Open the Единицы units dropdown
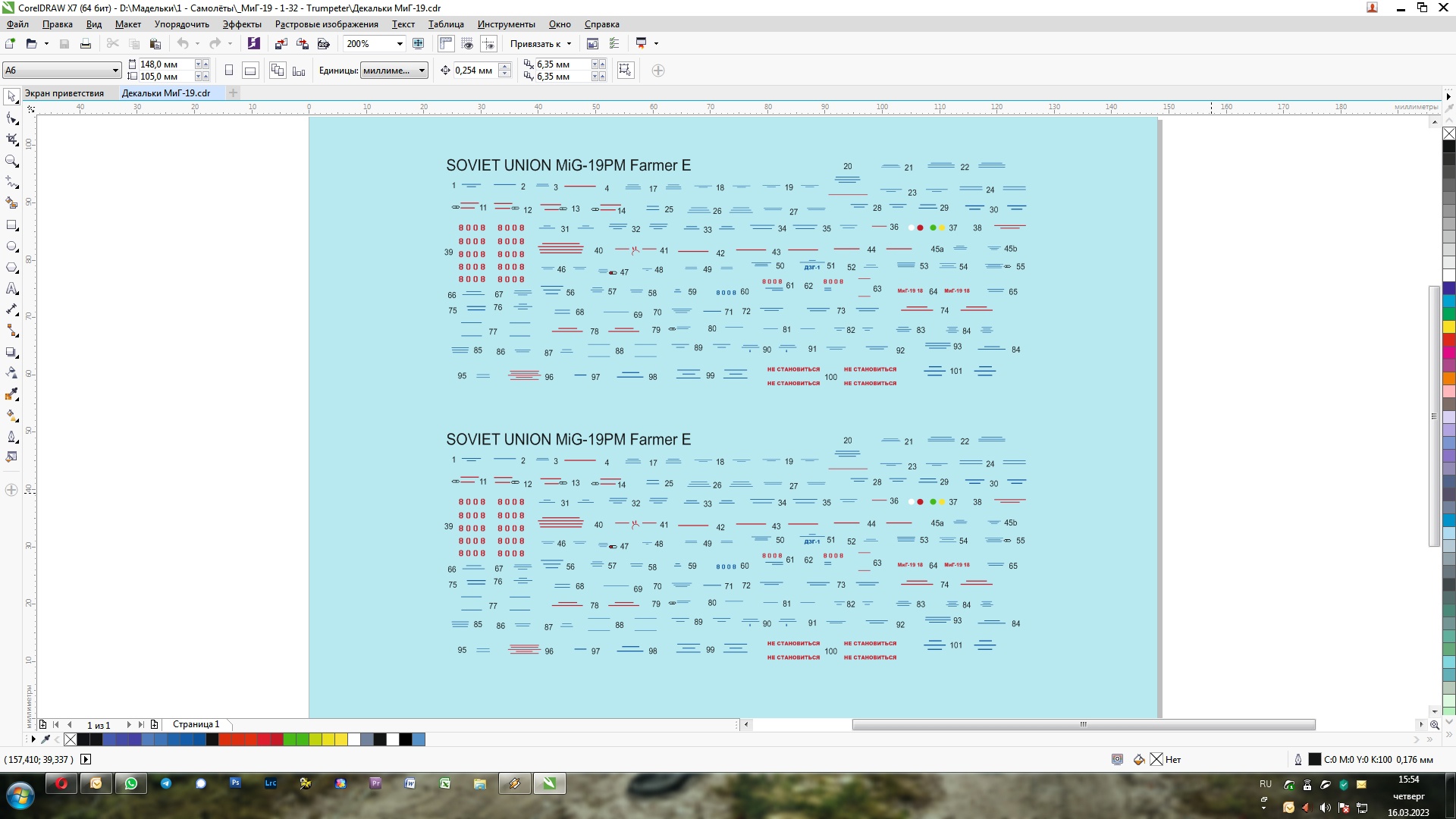 422,71
